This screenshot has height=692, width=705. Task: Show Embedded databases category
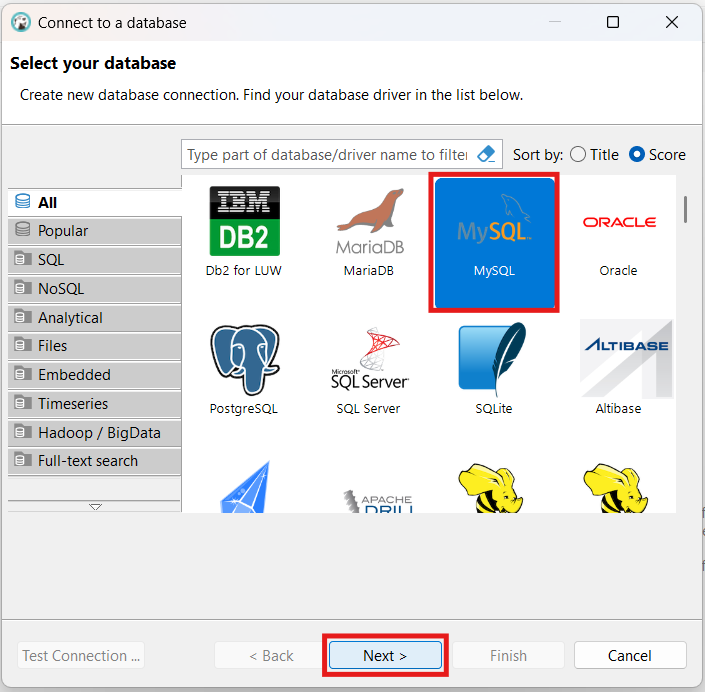95,375
